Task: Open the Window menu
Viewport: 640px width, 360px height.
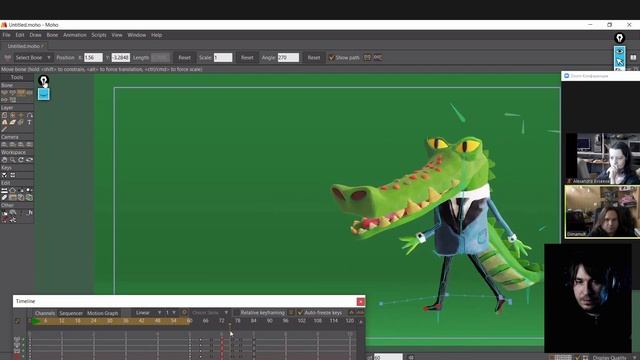Action: [137, 35]
